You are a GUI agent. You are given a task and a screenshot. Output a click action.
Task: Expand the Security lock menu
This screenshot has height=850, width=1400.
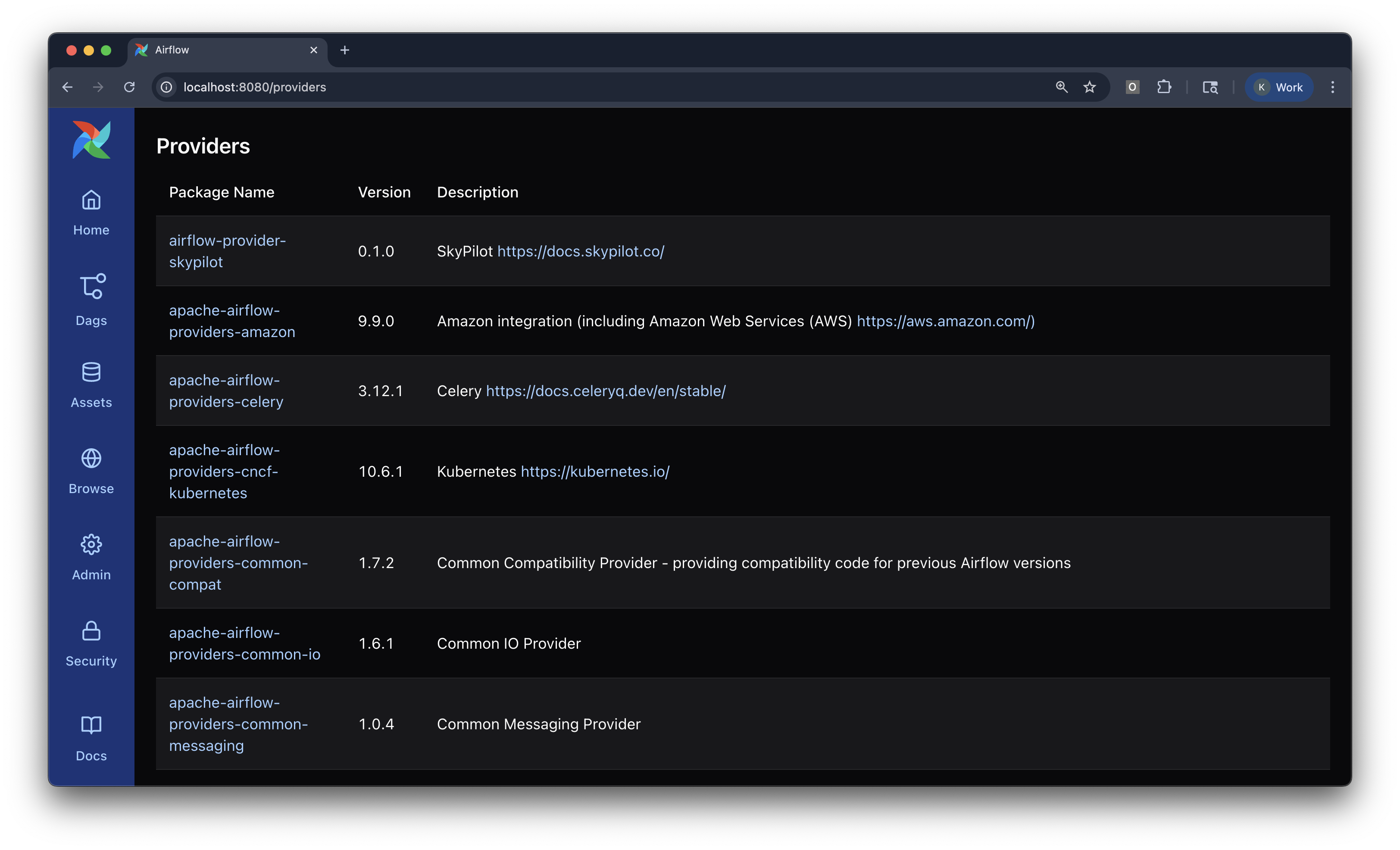click(x=91, y=644)
